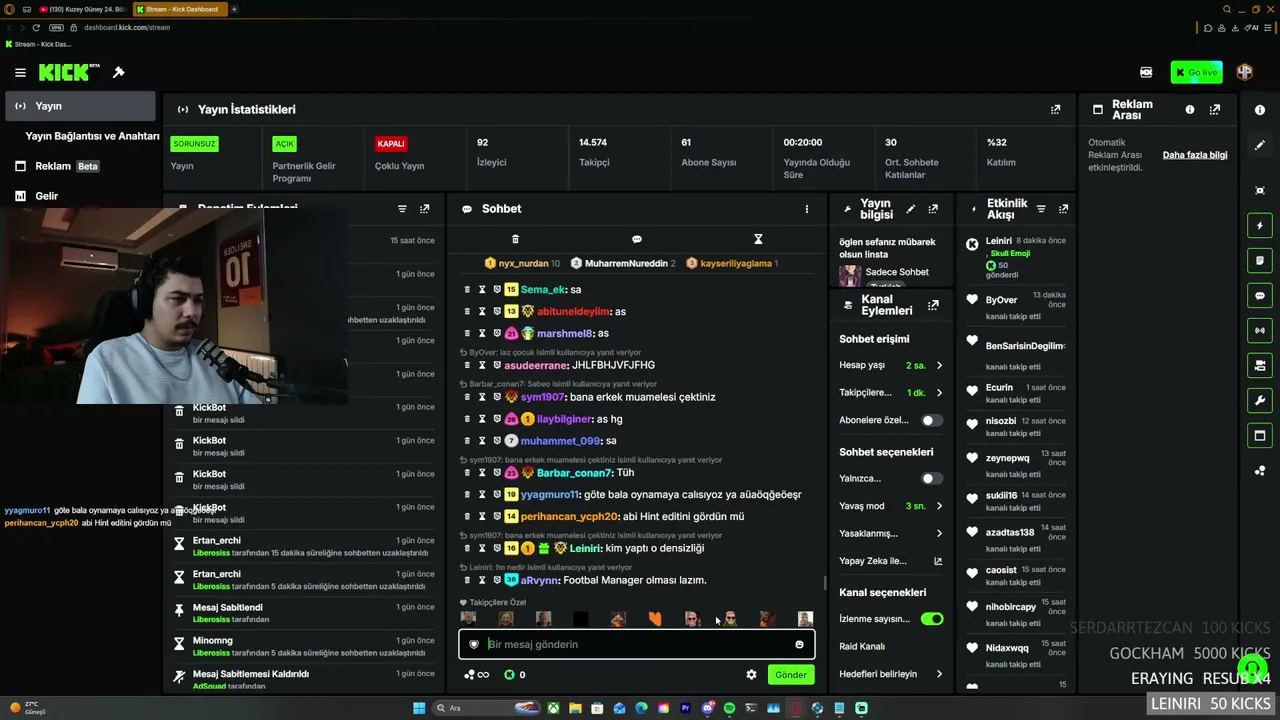Screen dimensions: 1280x720
Task: Pop out the Denetim Eylemleri panel
Action: click(x=425, y=209)
